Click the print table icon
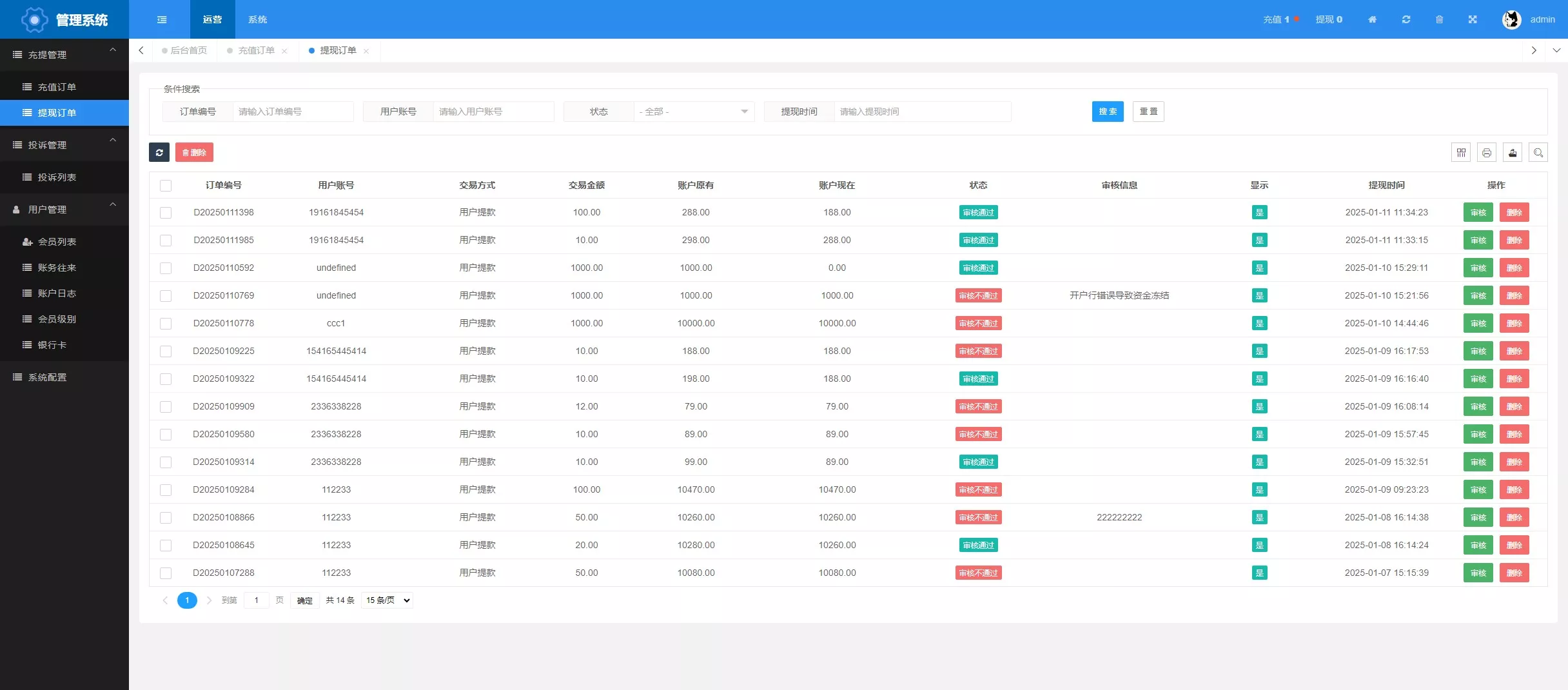1568x690 pixels. [x=1487, y=153]
